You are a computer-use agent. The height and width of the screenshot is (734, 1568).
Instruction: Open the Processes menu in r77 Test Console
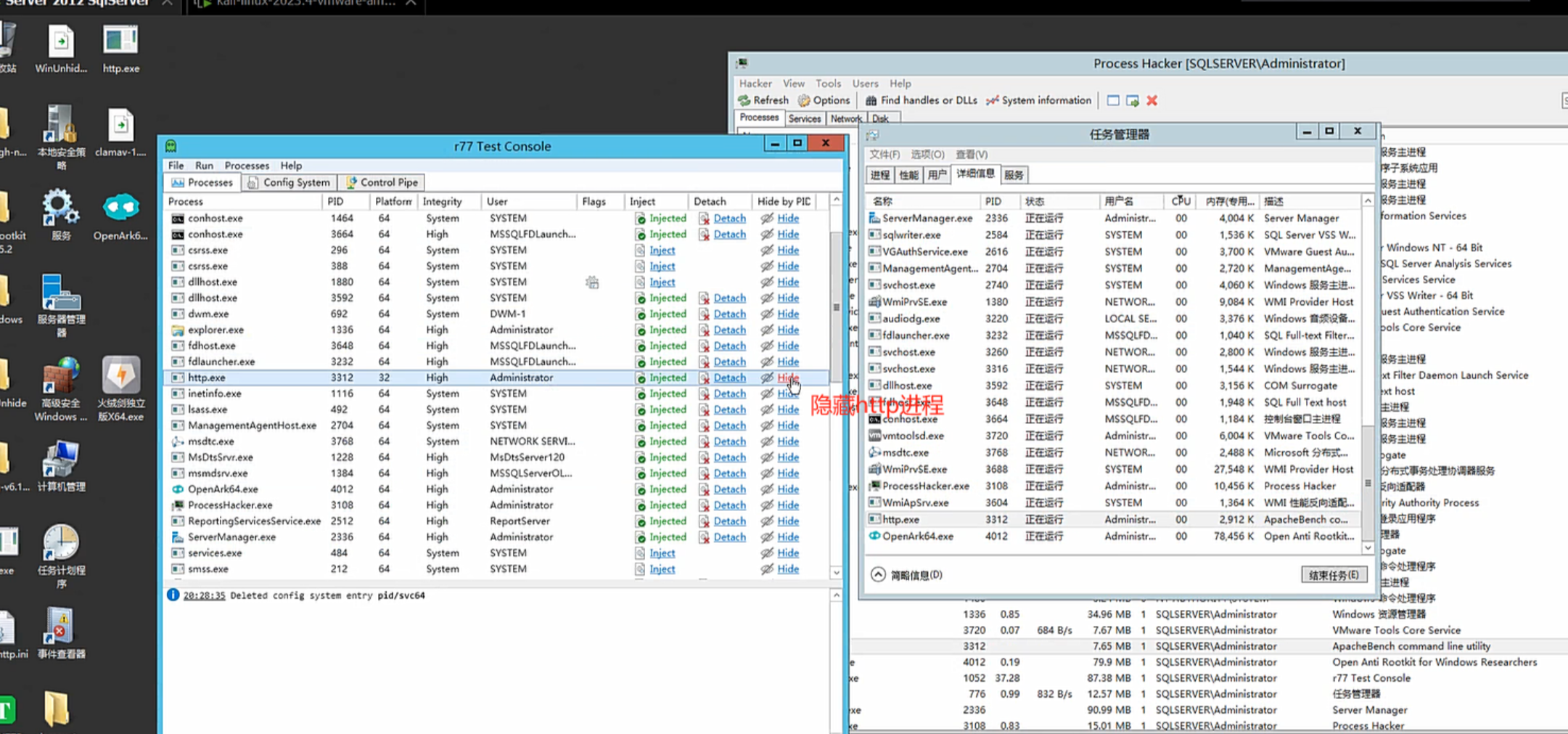247,166
